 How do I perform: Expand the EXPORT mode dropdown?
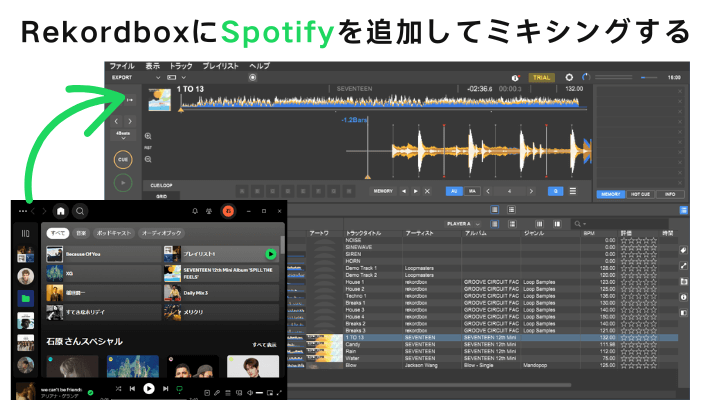[158, 78]
